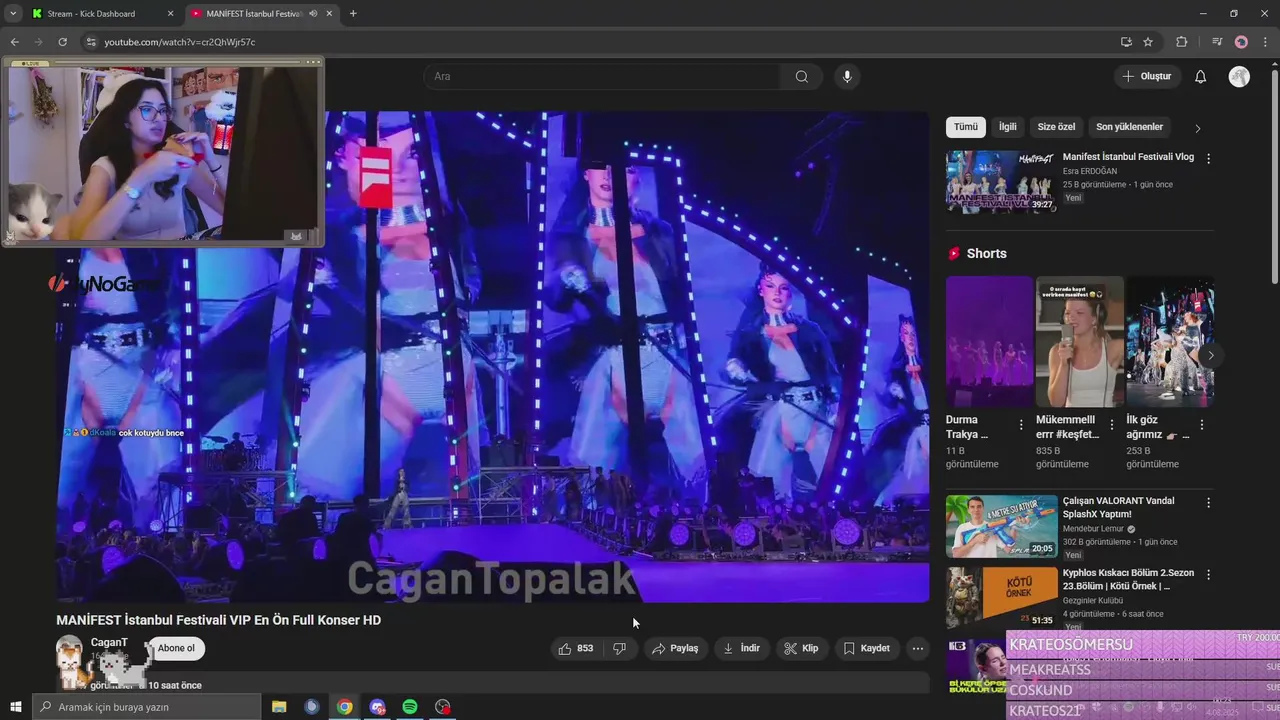Screen dimensions: 1280x720
Task: Open İlk göz ağrımız short thumbnail
Action: coord(1170,342)
